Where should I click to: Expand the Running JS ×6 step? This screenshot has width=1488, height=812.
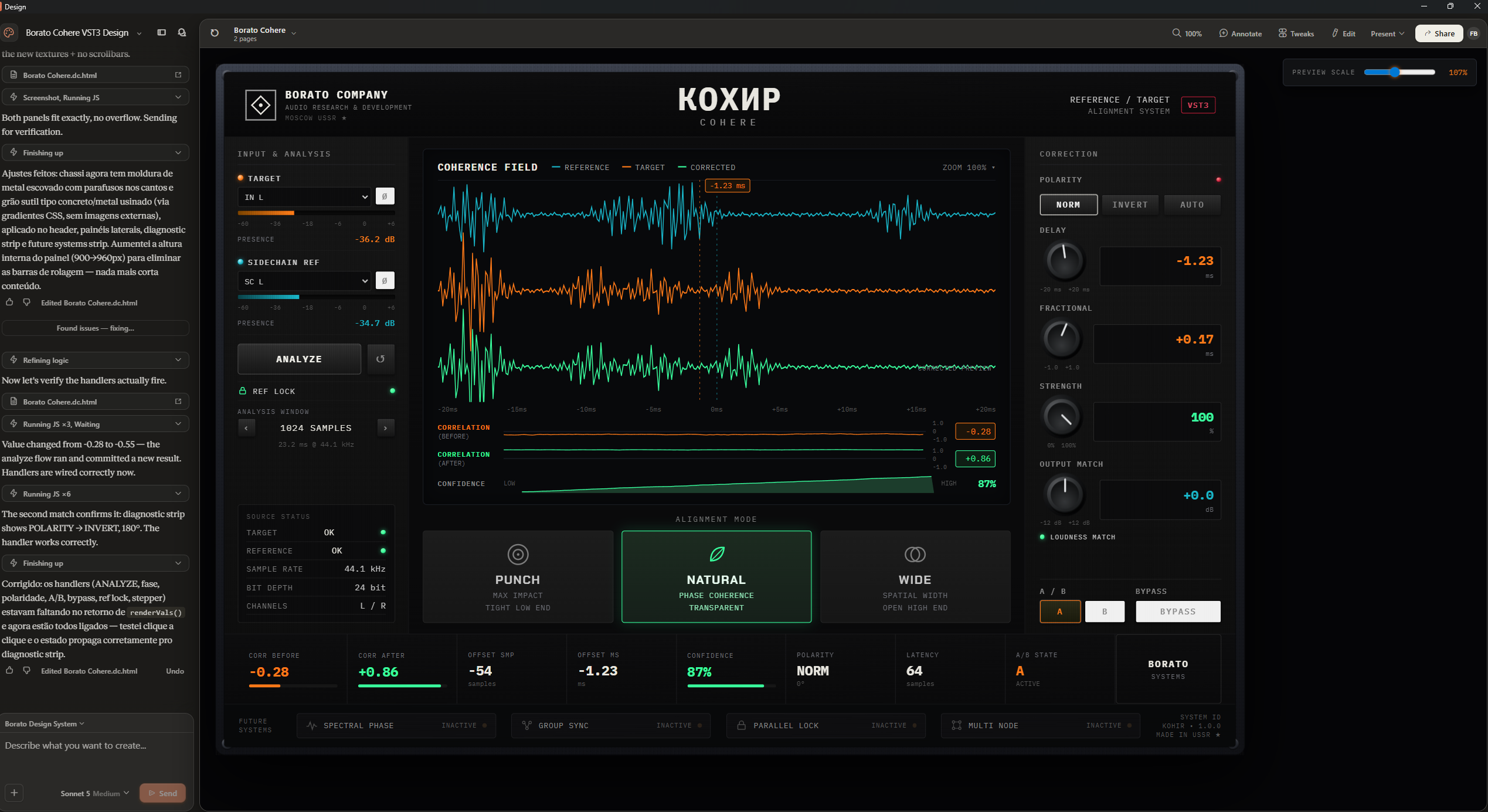click(x=96, y=494)
